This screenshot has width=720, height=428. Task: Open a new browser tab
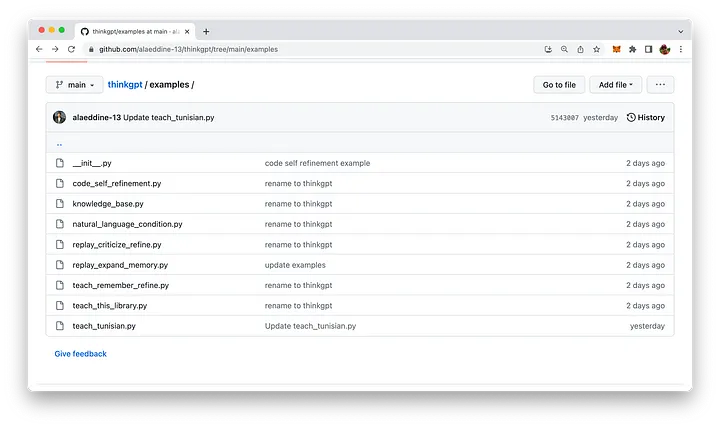pyautogui.click(x=206, y=31)
